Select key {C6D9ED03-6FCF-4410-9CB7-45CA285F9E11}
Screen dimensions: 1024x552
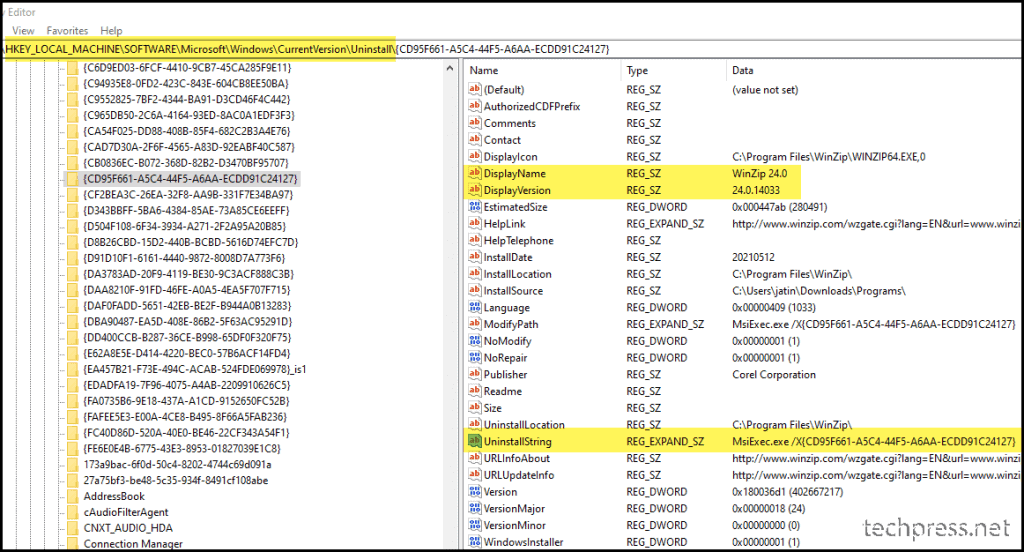(187, 67)
